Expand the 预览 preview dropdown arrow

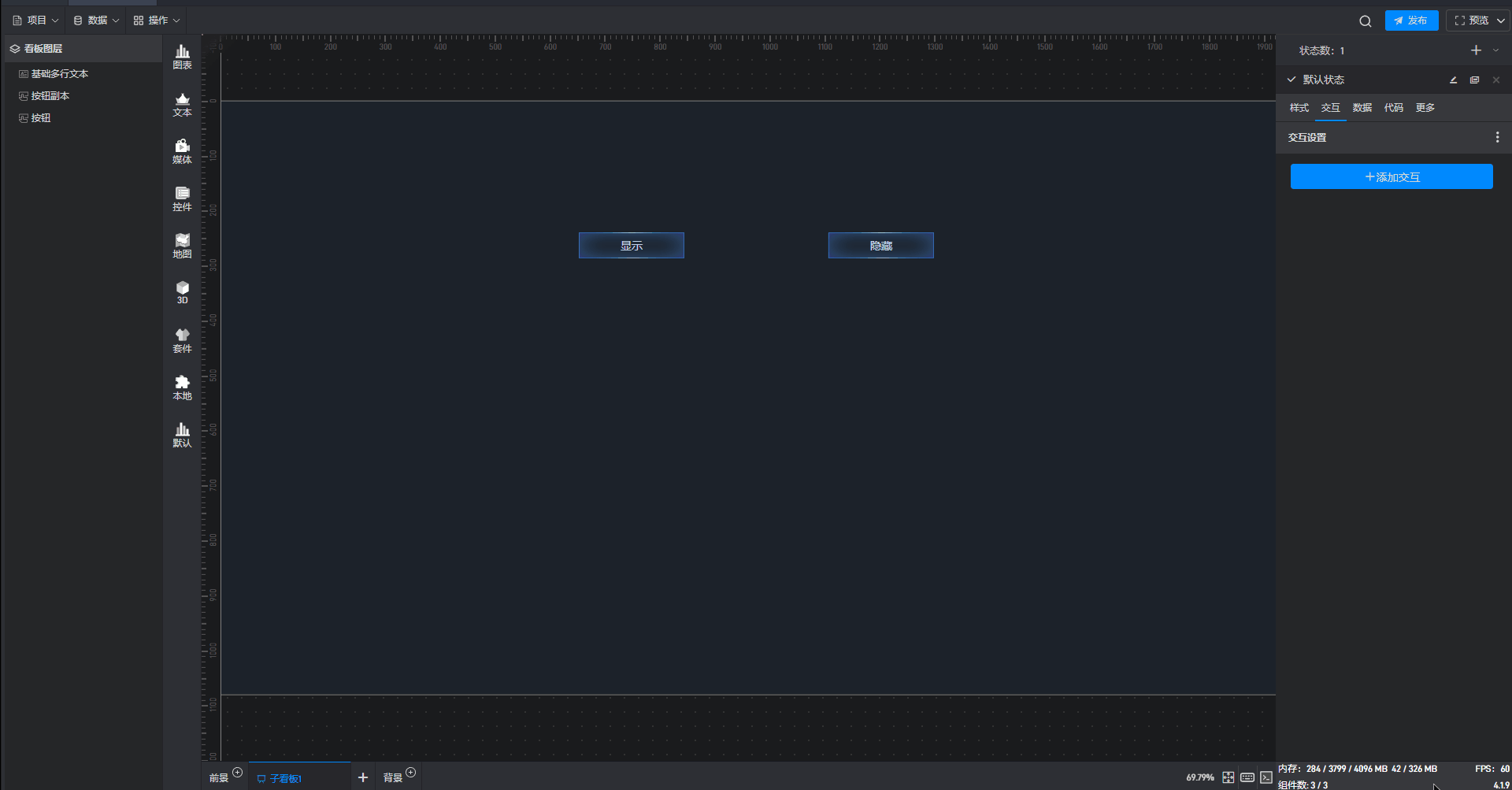(1500, 20)
